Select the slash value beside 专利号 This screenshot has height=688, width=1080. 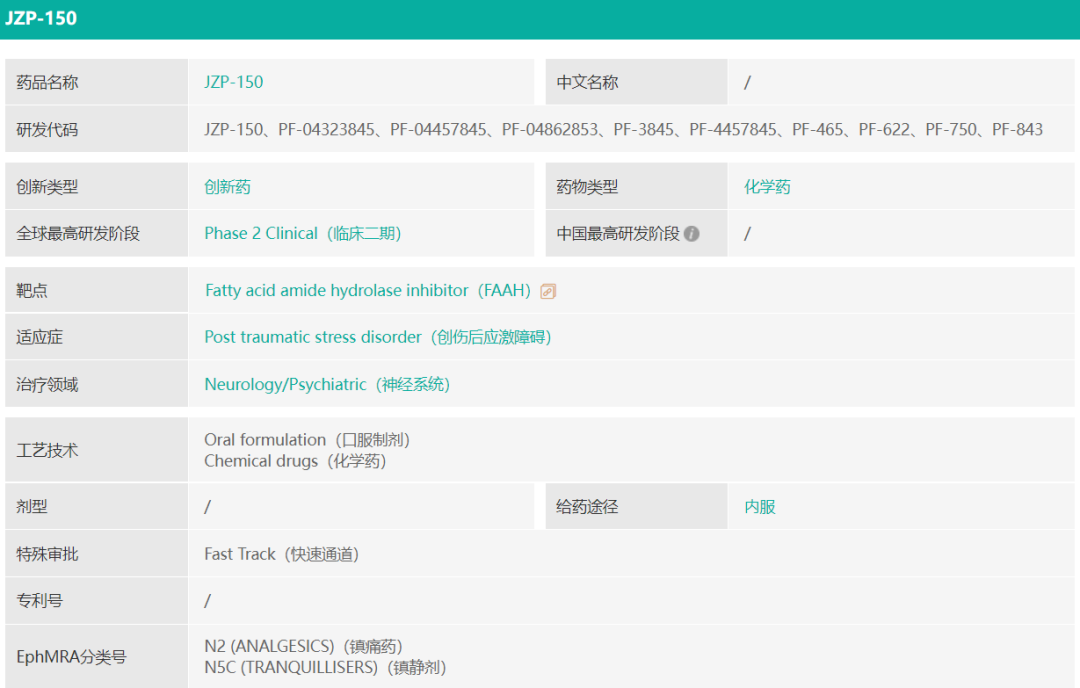click(x=207, y=601)
